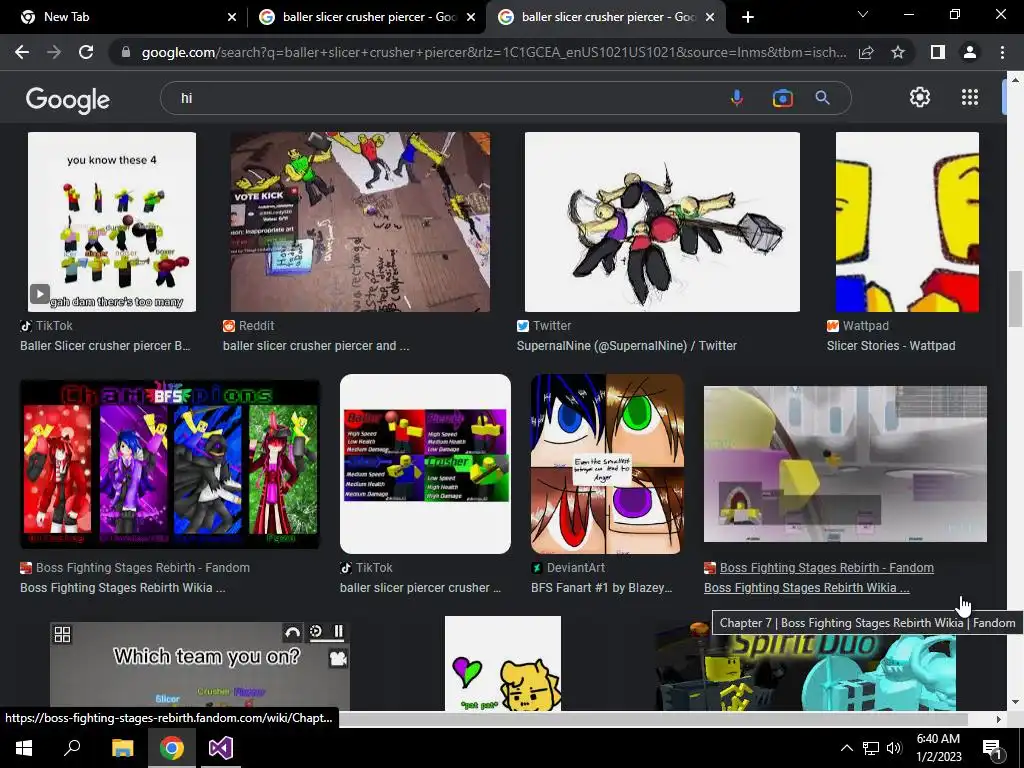Open the Reddit vote kick image

pos(360,222)
